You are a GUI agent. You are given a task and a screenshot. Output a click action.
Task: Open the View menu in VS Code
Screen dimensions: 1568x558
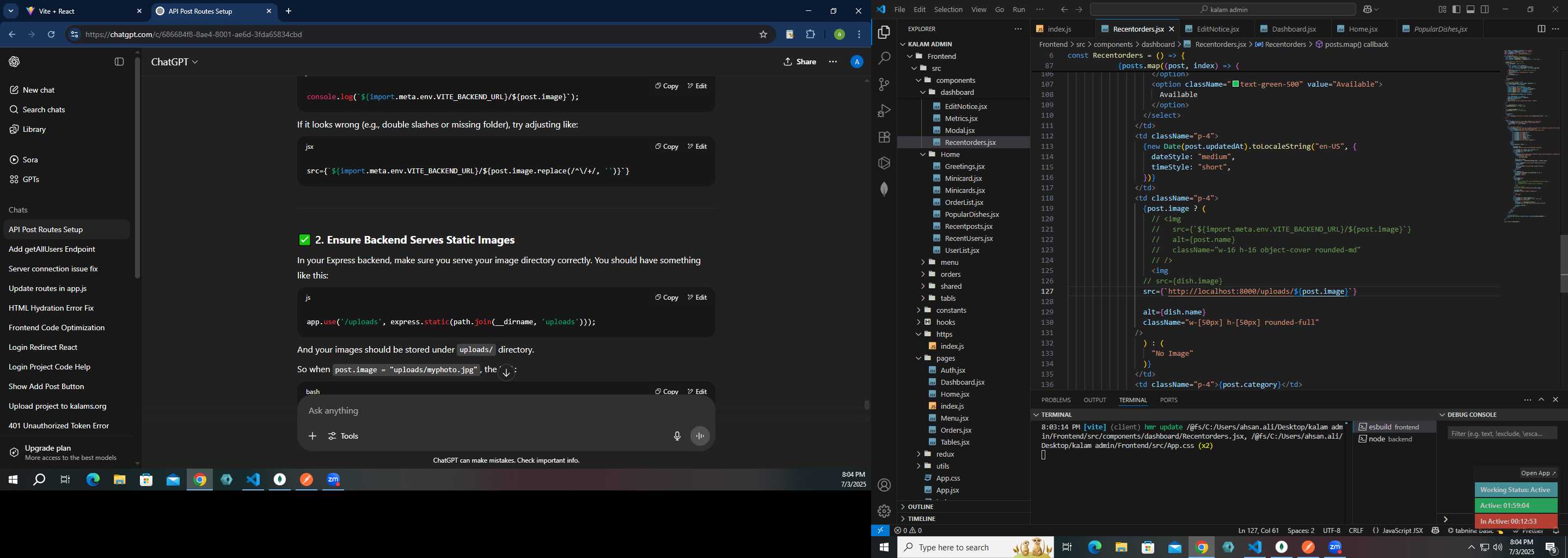point(979,9)
